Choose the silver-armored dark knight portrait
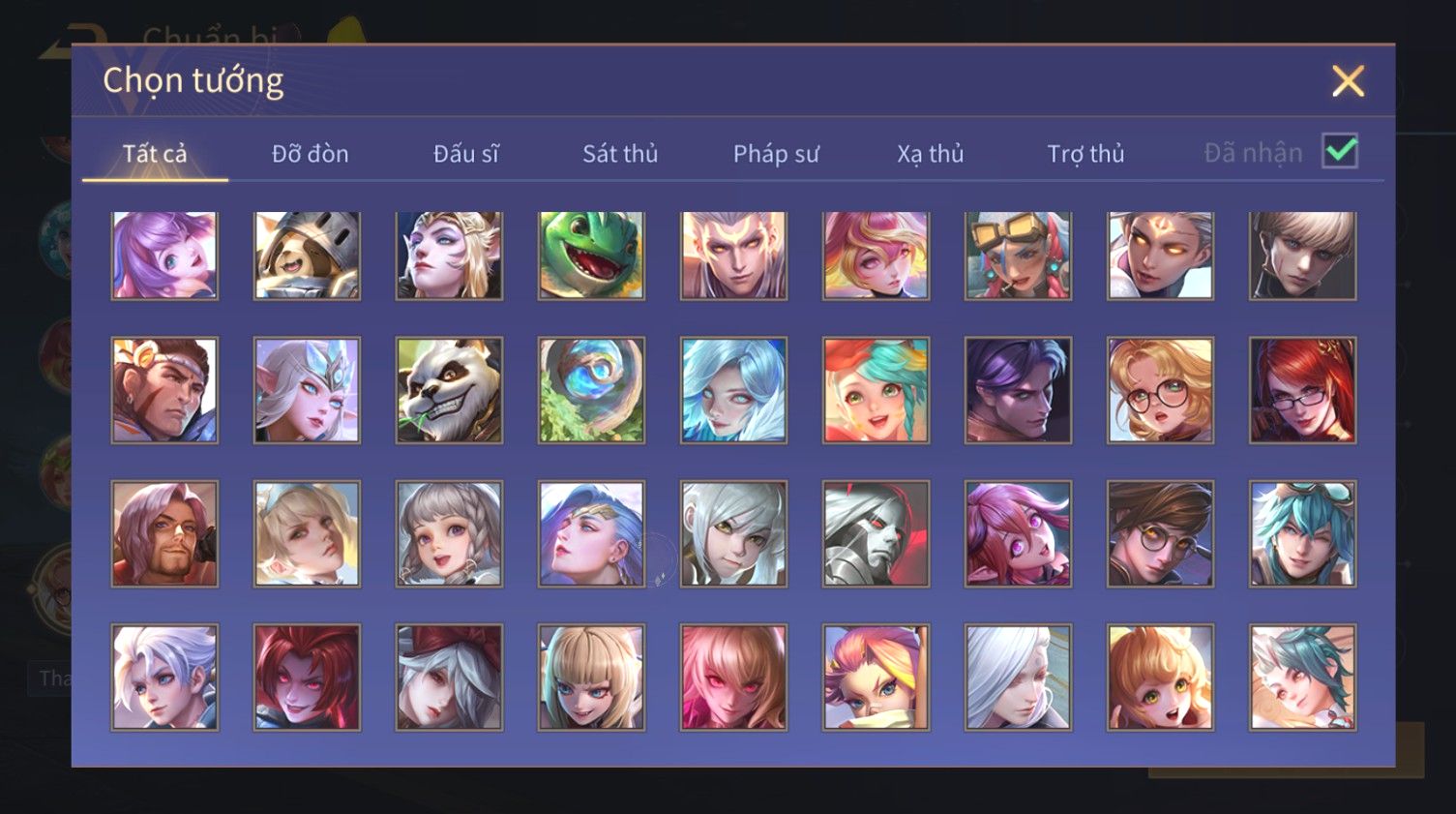Screen dimensions: 1456x814 click(x=876, y=533)
